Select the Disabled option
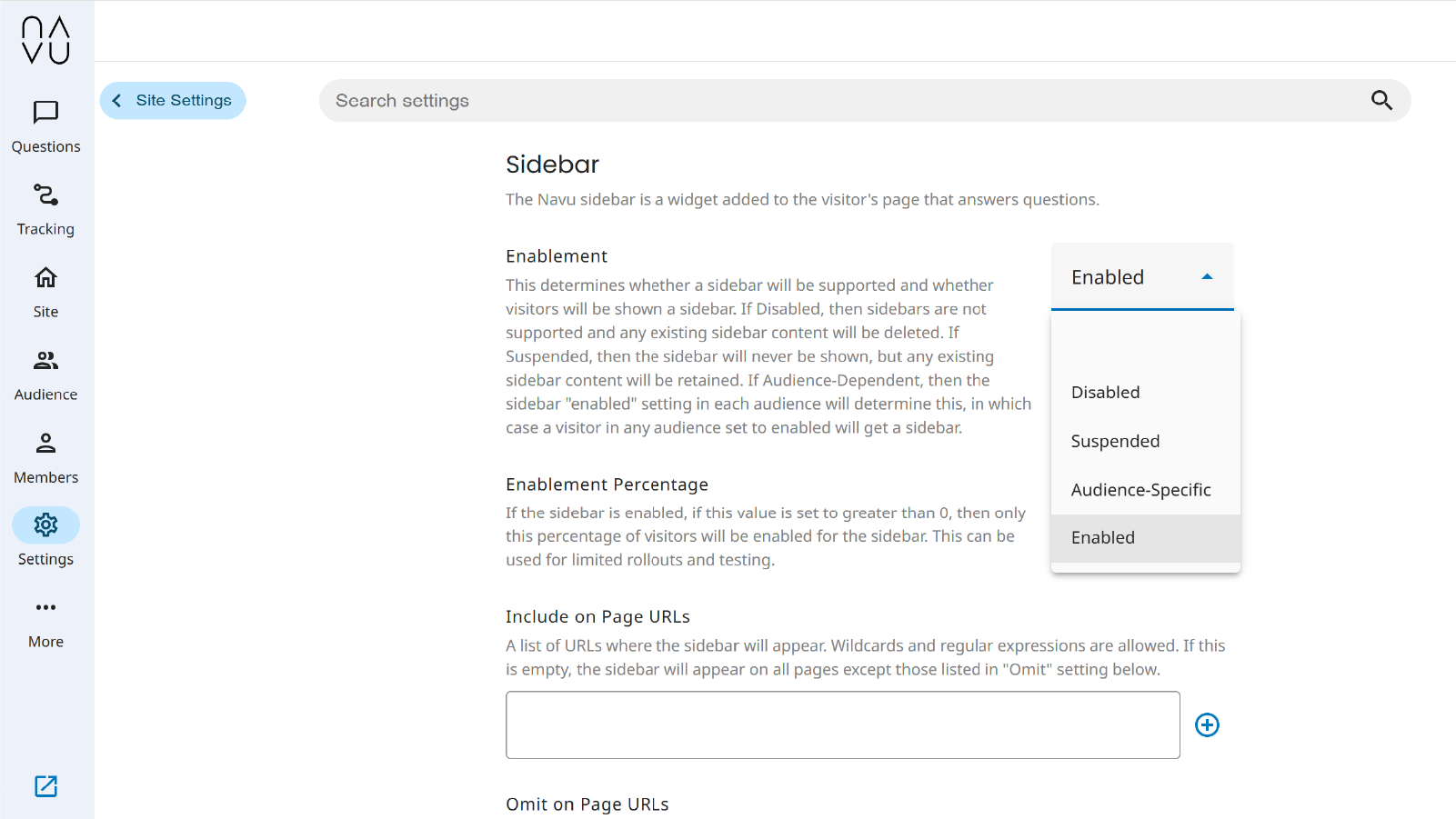 coord(1105,393)
